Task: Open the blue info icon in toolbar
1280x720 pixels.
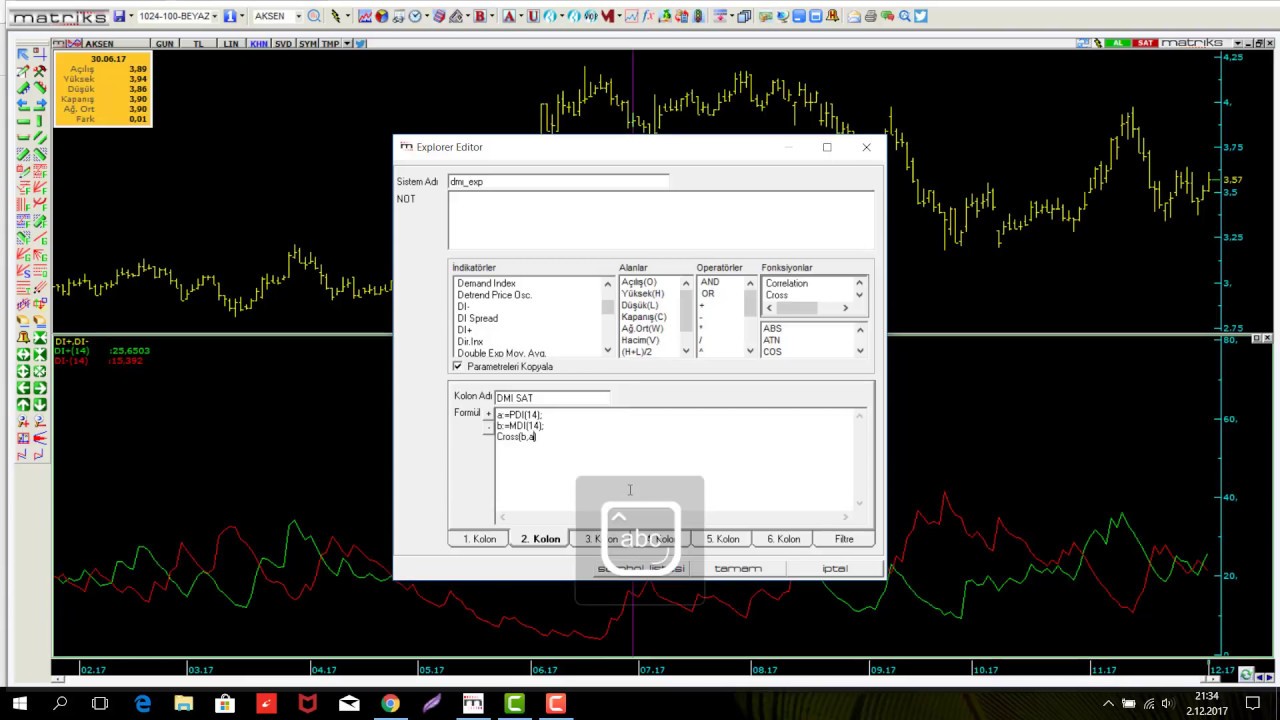Action: click(x=230, y=16)
